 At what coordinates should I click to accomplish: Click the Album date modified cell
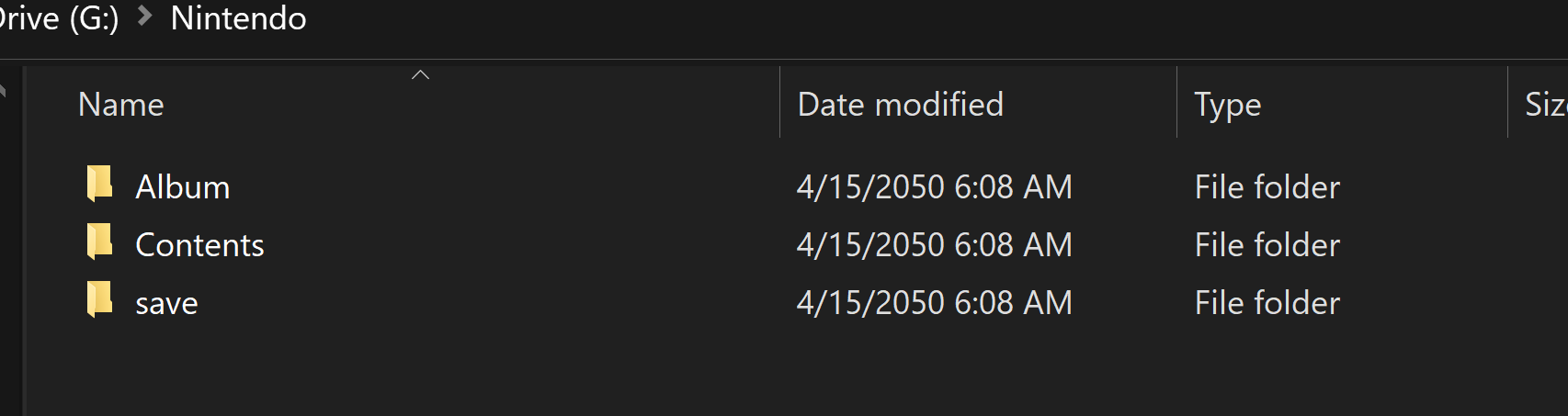934,187
